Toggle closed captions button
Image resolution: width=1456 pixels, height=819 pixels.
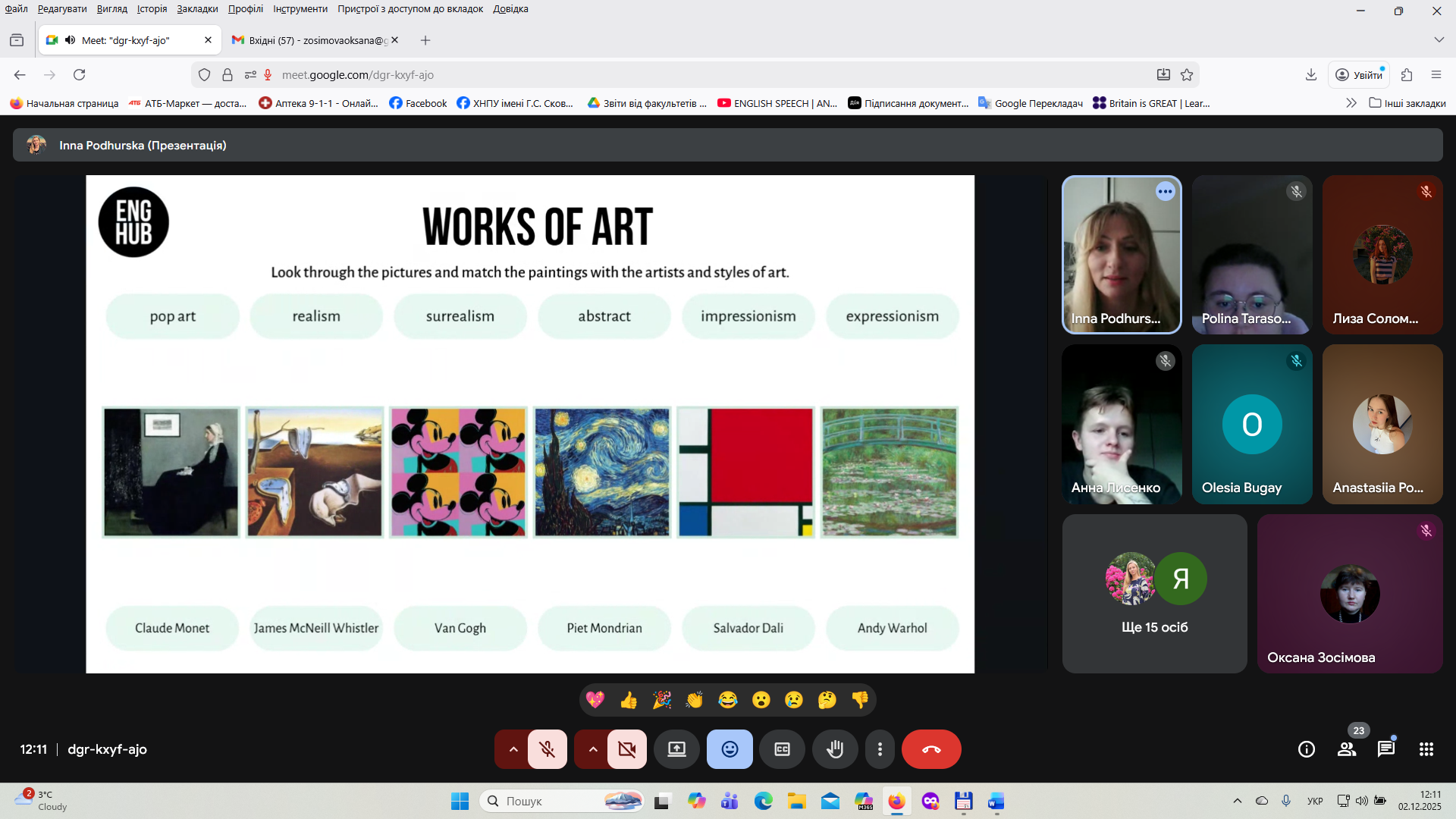pyautogui.click(x=782, y=749)
